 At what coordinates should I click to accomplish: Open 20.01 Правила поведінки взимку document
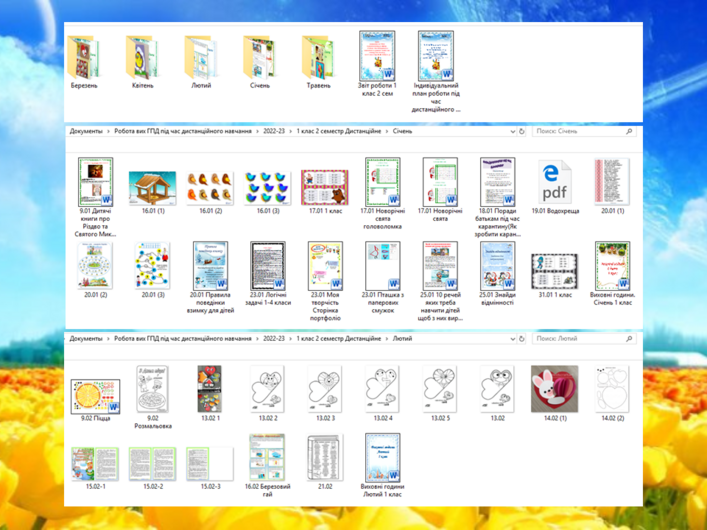[210, 266]
